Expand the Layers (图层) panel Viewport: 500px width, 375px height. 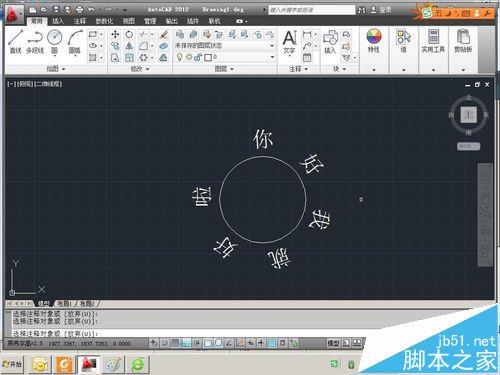[224, 69]
